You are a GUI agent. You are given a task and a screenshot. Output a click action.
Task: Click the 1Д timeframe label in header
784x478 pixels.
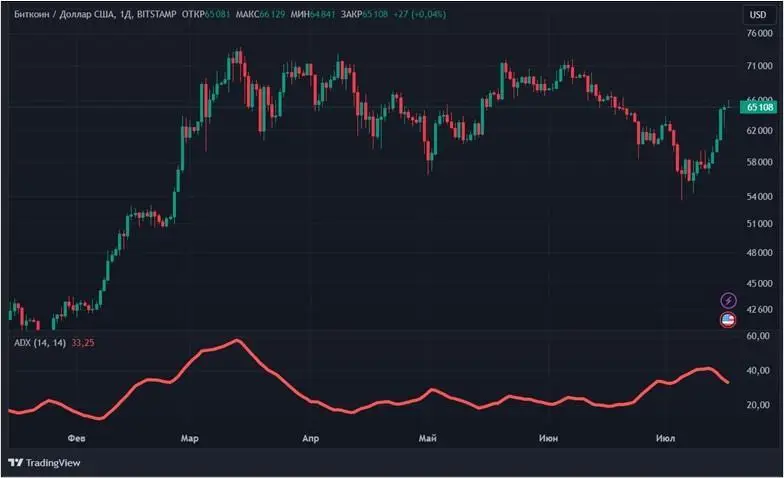tap(126, 14)
